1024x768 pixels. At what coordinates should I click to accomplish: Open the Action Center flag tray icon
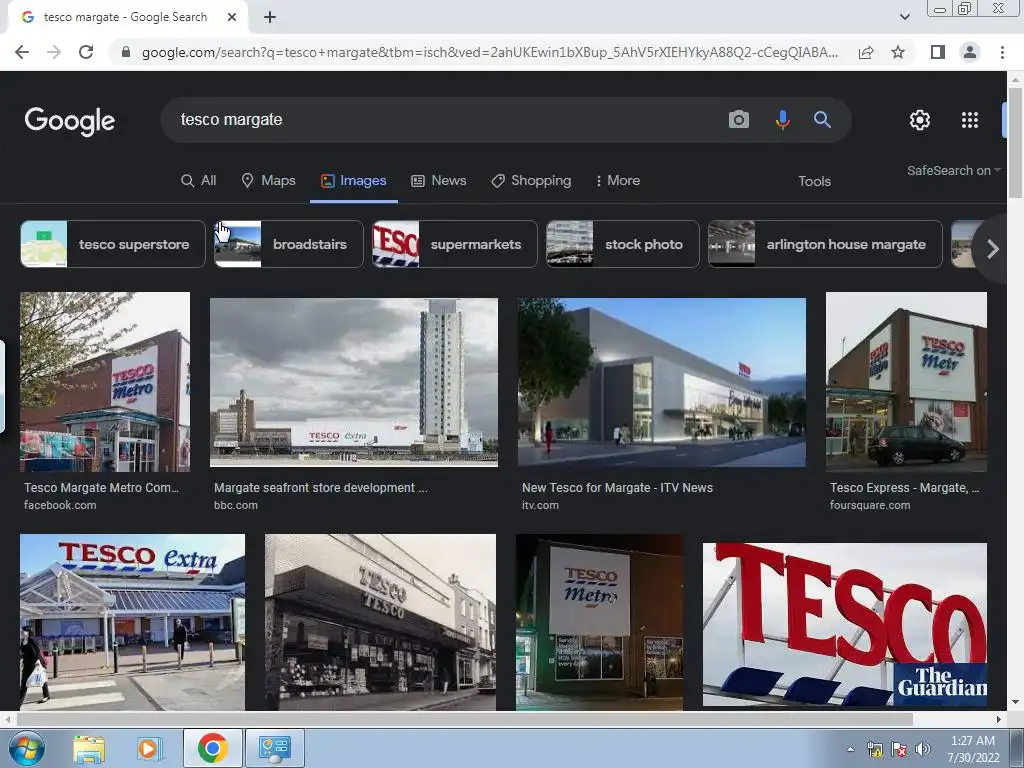click(899, 750)
